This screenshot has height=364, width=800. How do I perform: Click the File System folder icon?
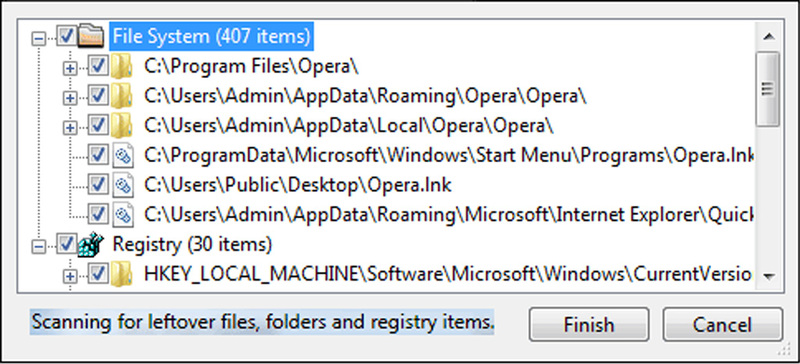pyautogui.click(x=91, y=36)
